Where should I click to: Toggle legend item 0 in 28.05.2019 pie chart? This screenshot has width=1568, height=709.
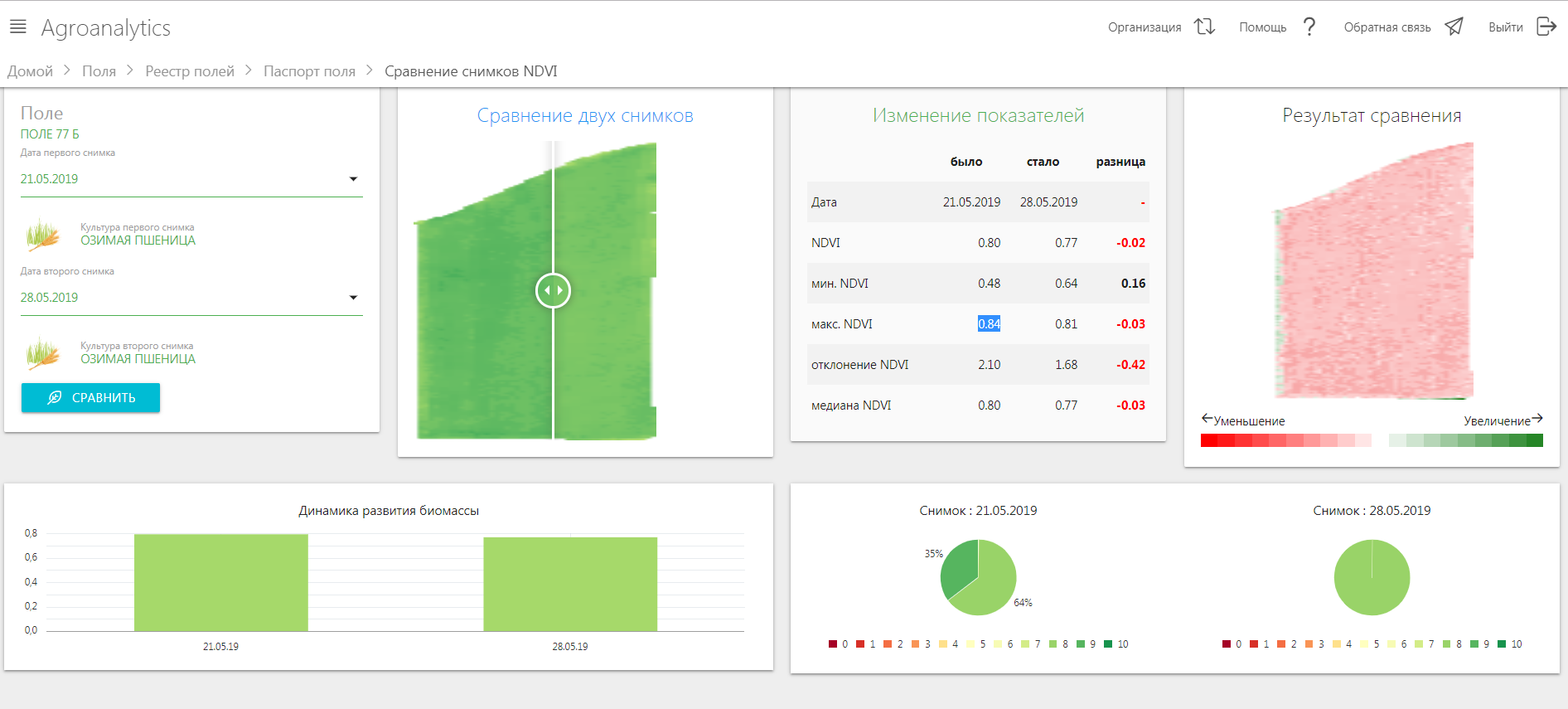click(x=1232, y=644)
